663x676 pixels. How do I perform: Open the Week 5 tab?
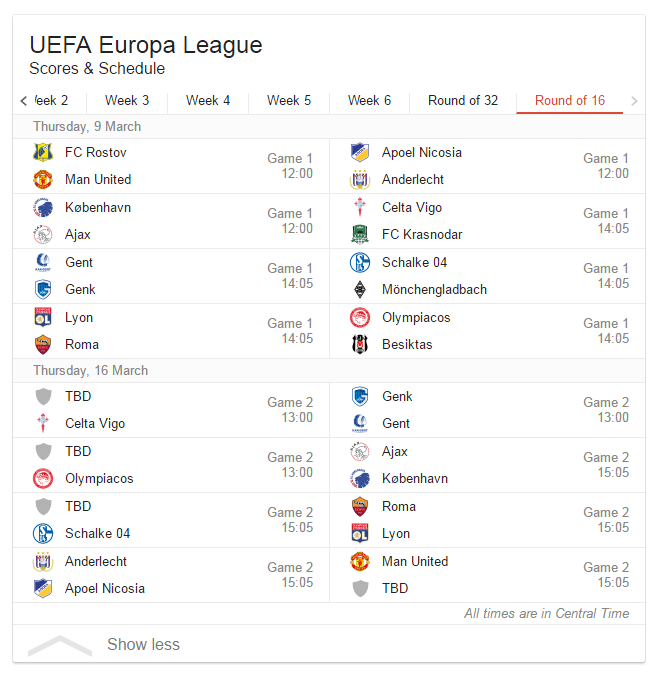pyautogui.click(x=289, y=100)
